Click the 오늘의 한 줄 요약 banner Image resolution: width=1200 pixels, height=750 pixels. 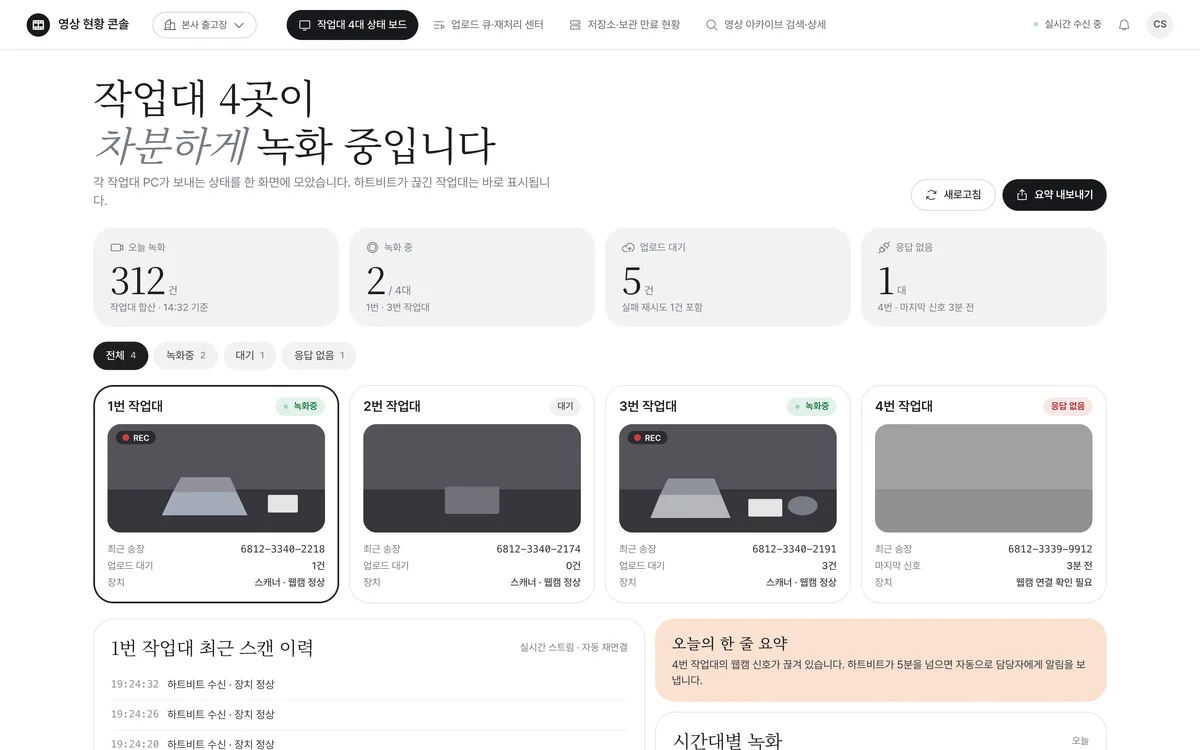click(881, 660)
